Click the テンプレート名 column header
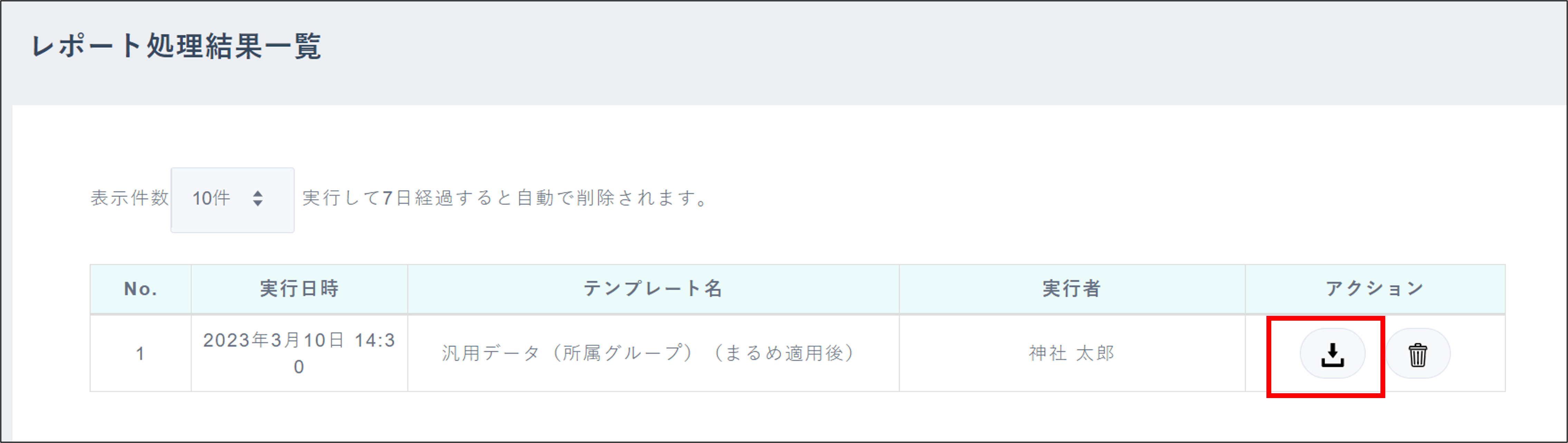The height and width of the screenshot is (443, 1568). [x=653, y=289]
